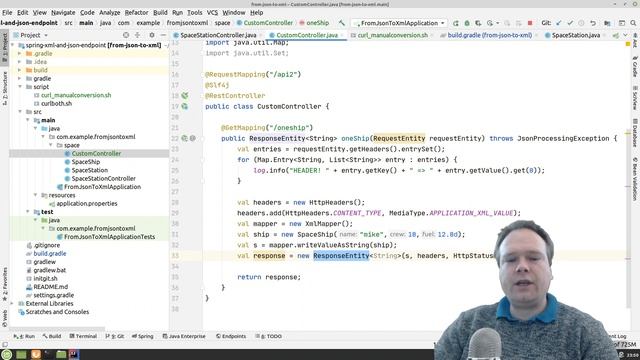Screen dimensions: 640x360
Task: Open the Java Enterprise tool window
Action: coord(184,336)
